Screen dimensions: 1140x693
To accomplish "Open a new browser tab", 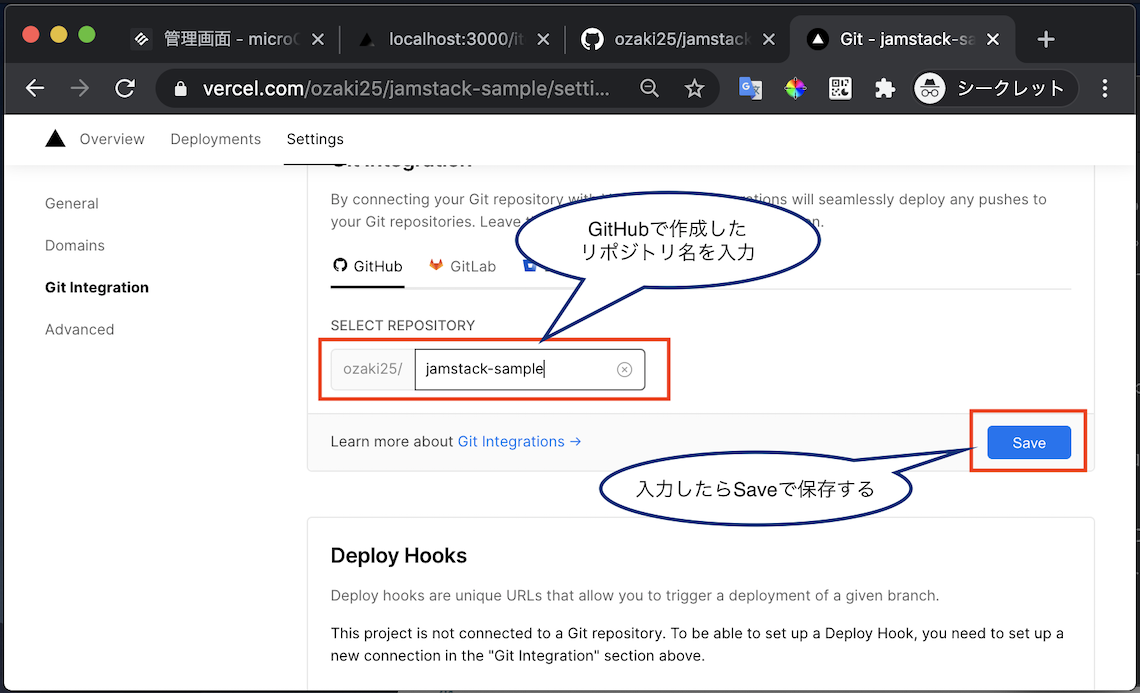I will point(1045,39).
